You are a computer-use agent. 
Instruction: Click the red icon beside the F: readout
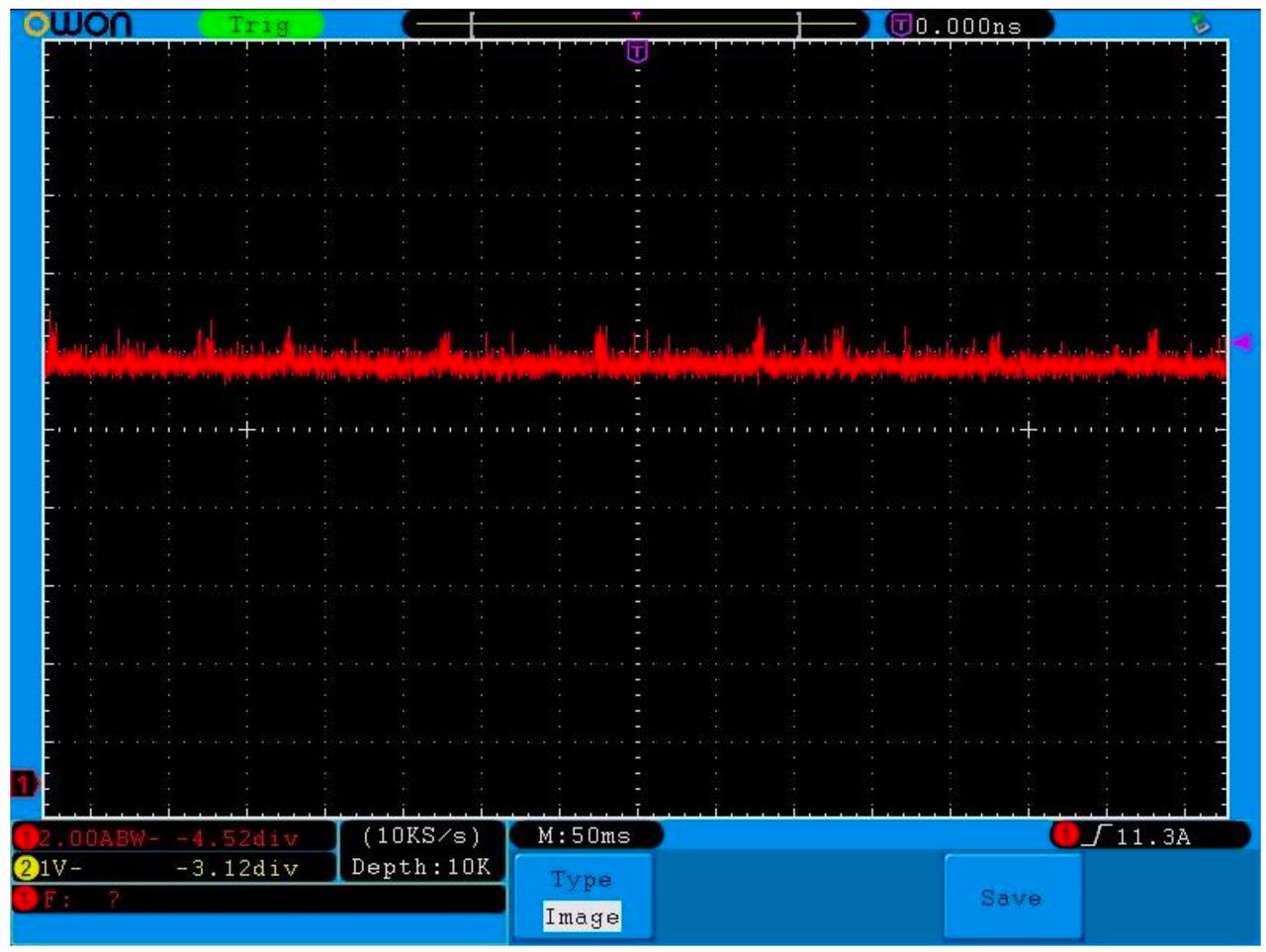[x=25, y=900]
